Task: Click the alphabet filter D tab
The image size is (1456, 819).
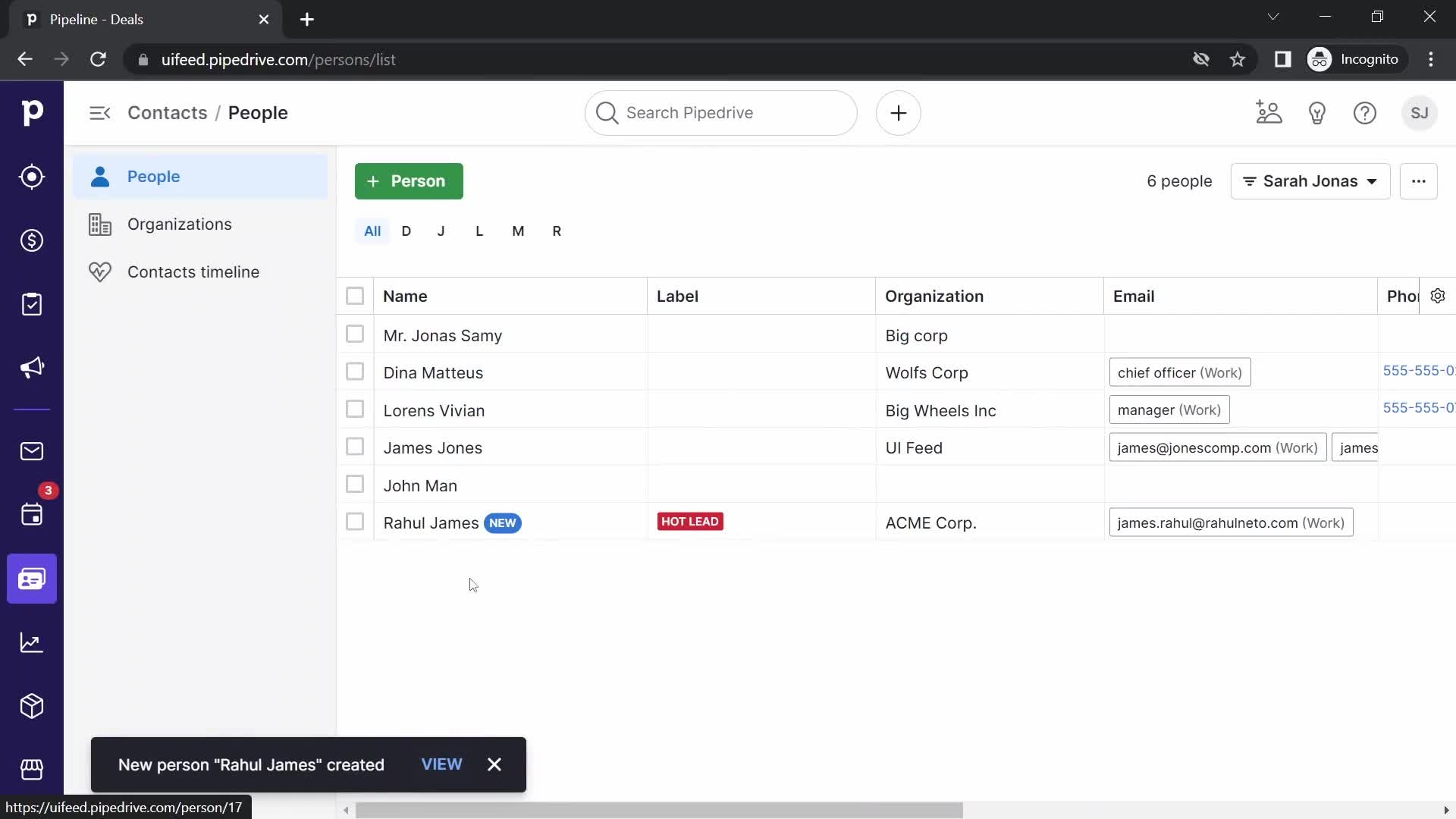Action: (x=406, y=231)
